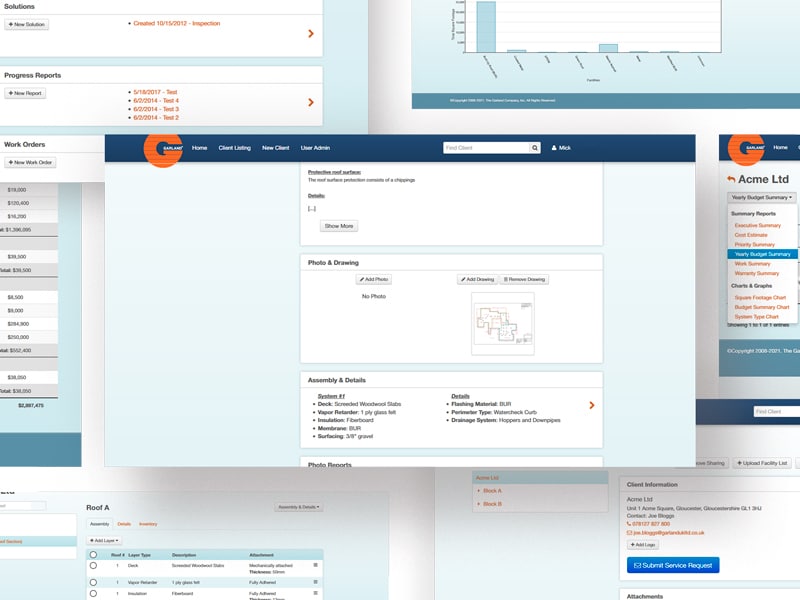
Task: Click the Find Client search field
Action: point(486,148)
